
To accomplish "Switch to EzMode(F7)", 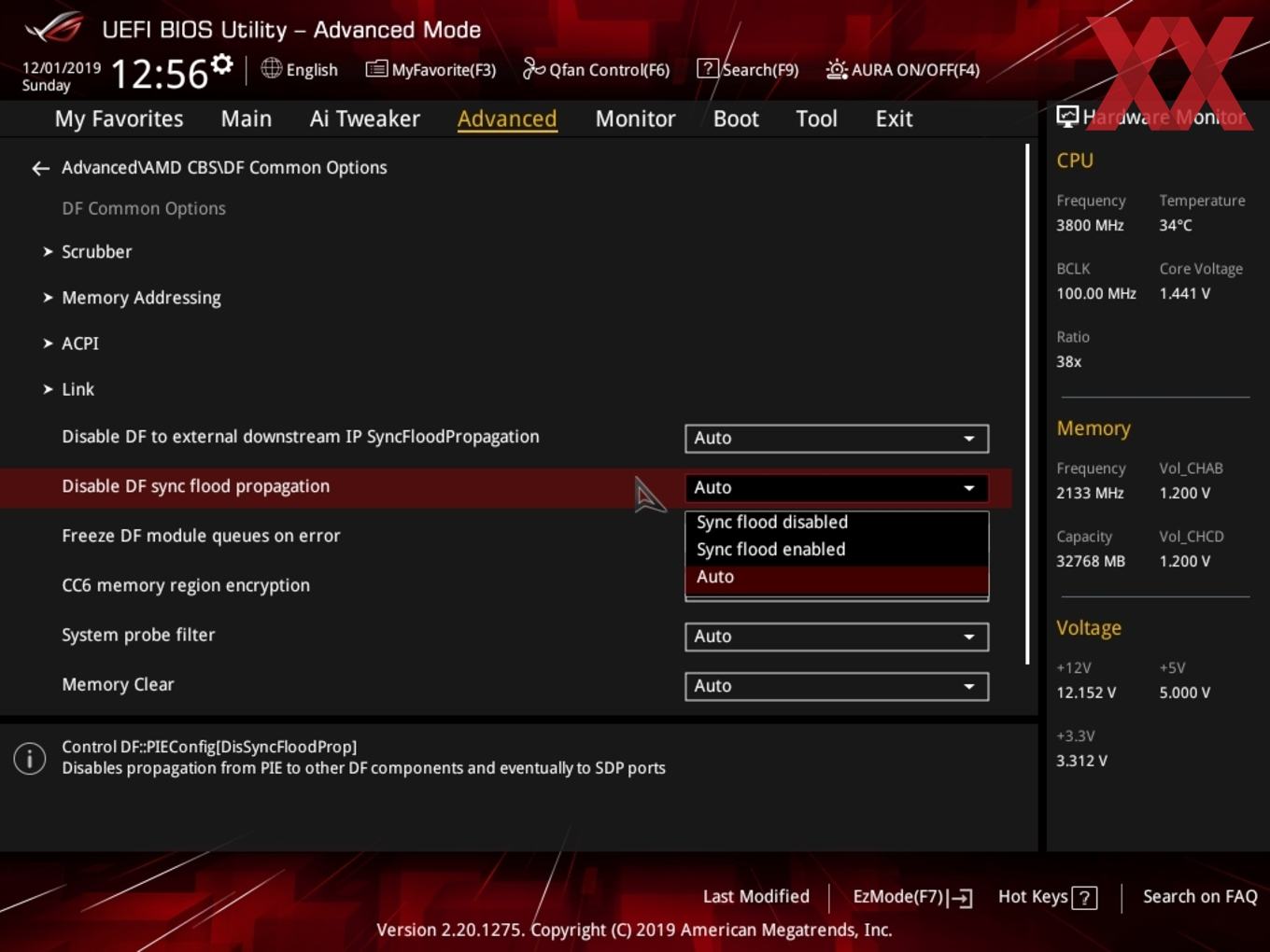I will (912, 897).
